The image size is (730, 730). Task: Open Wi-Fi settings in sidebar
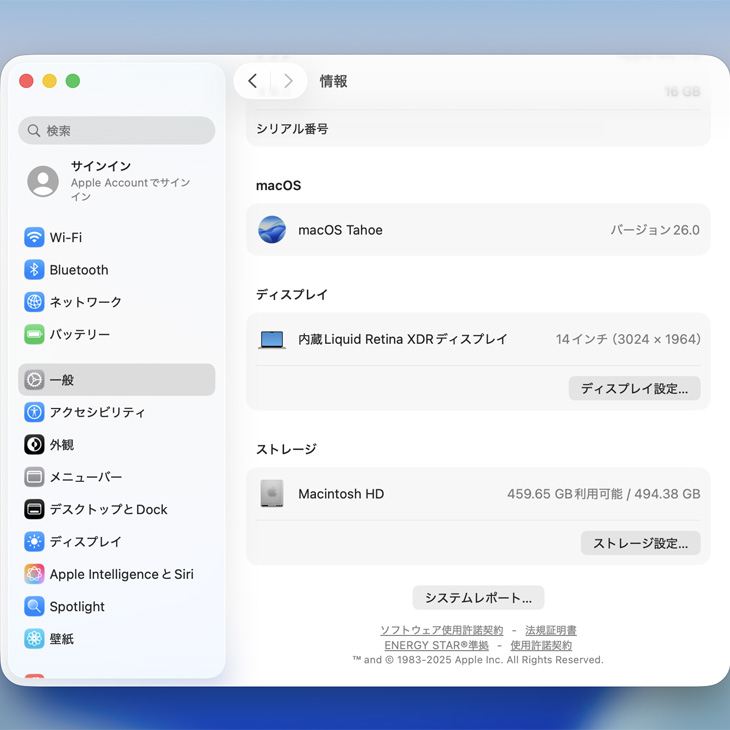66,238
